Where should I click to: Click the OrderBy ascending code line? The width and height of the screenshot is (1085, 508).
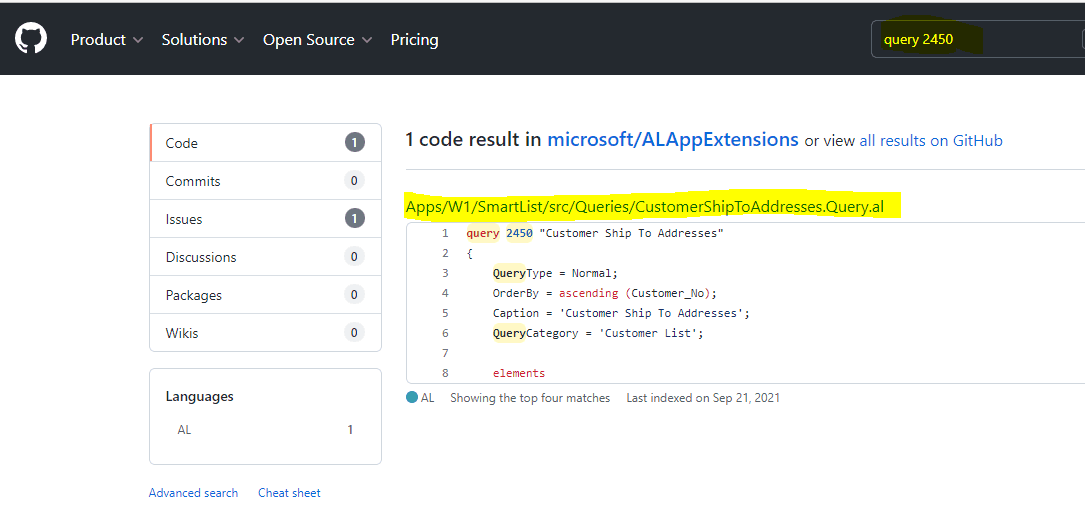pos(605,293)
